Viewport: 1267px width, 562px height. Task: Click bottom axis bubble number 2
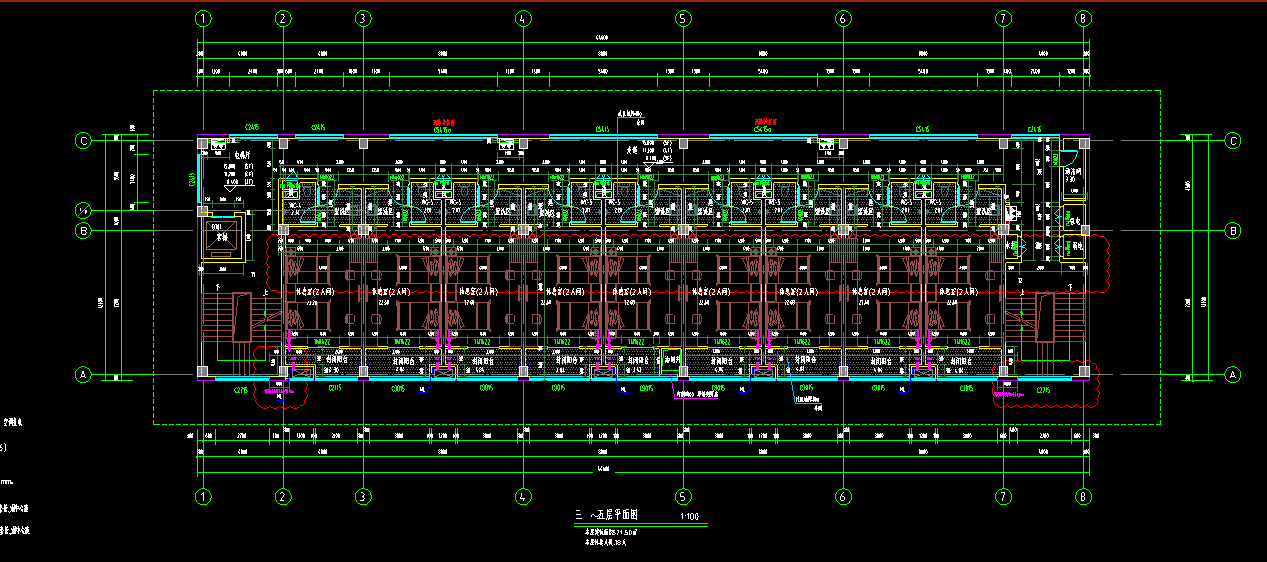tap(283, 496)
